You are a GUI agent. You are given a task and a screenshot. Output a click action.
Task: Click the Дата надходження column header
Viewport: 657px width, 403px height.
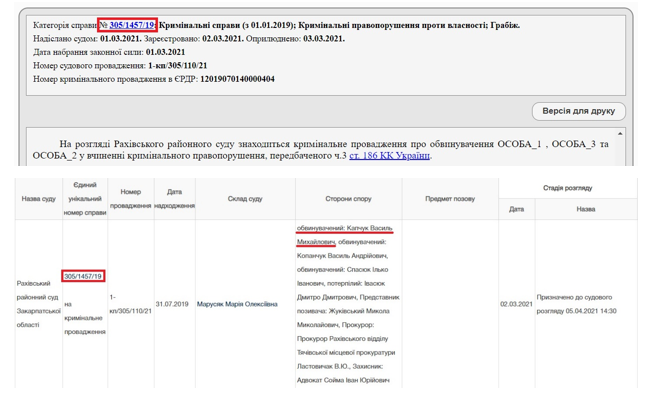pos(174,199)
